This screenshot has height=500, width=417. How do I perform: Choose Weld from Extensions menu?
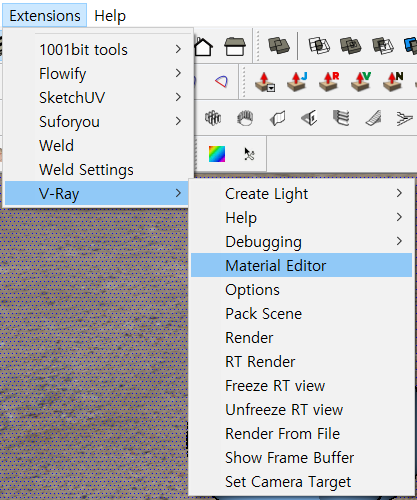pyautogui.click(x=99, y=146)
